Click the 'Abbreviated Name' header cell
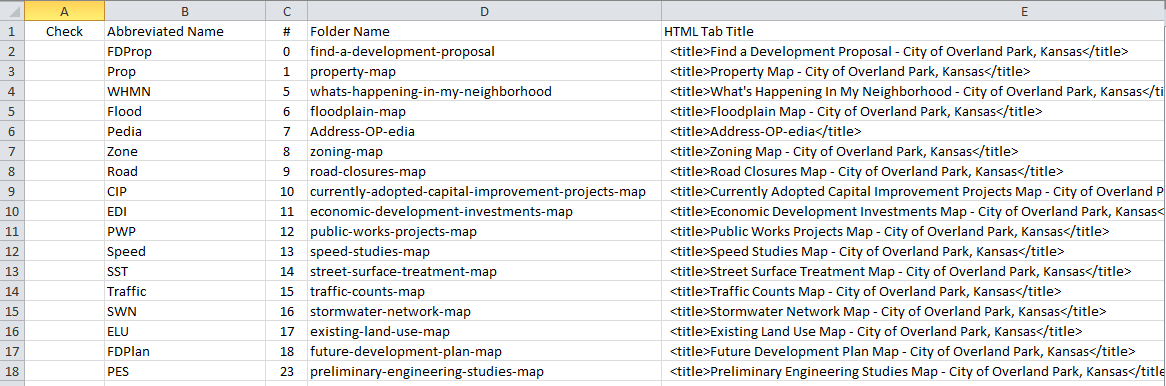This screenshot has width=1166, height=386. coord(185,32)
